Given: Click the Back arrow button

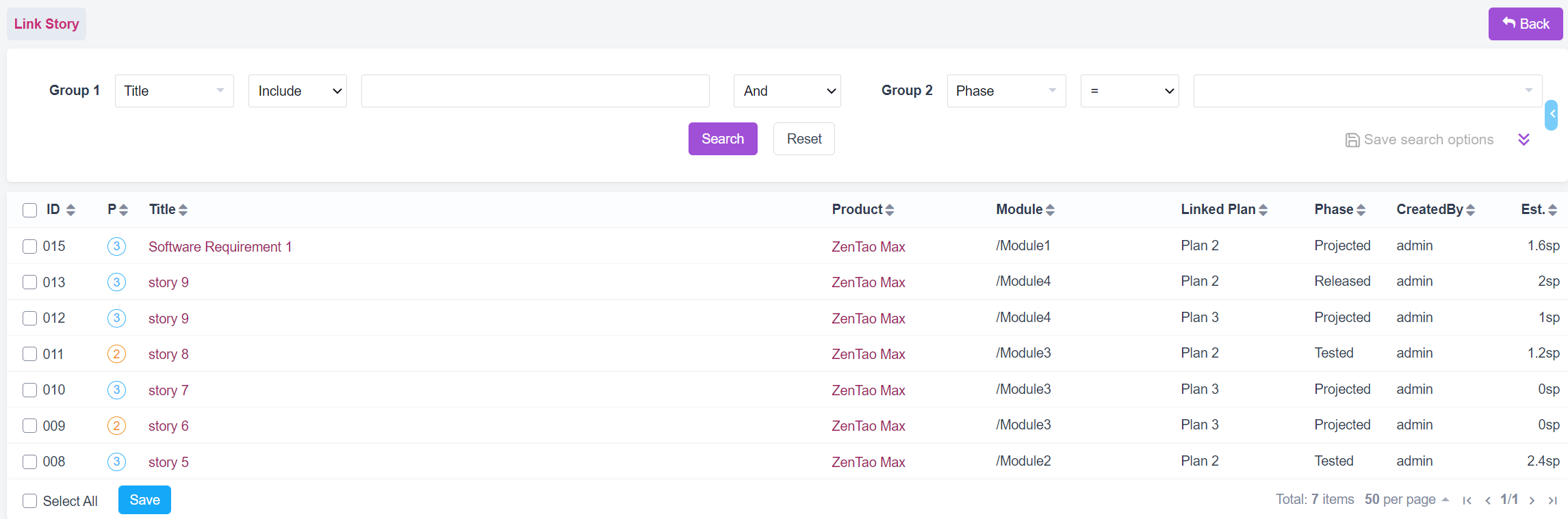Looking at the screenshot, I should click(1525, 24).
